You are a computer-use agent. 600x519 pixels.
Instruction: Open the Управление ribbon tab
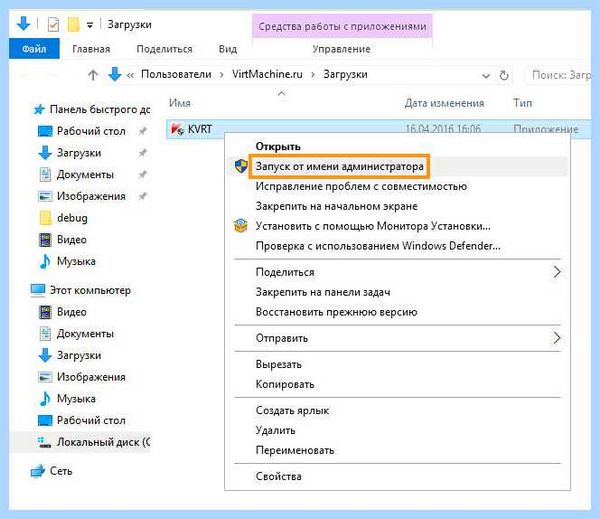341,49
